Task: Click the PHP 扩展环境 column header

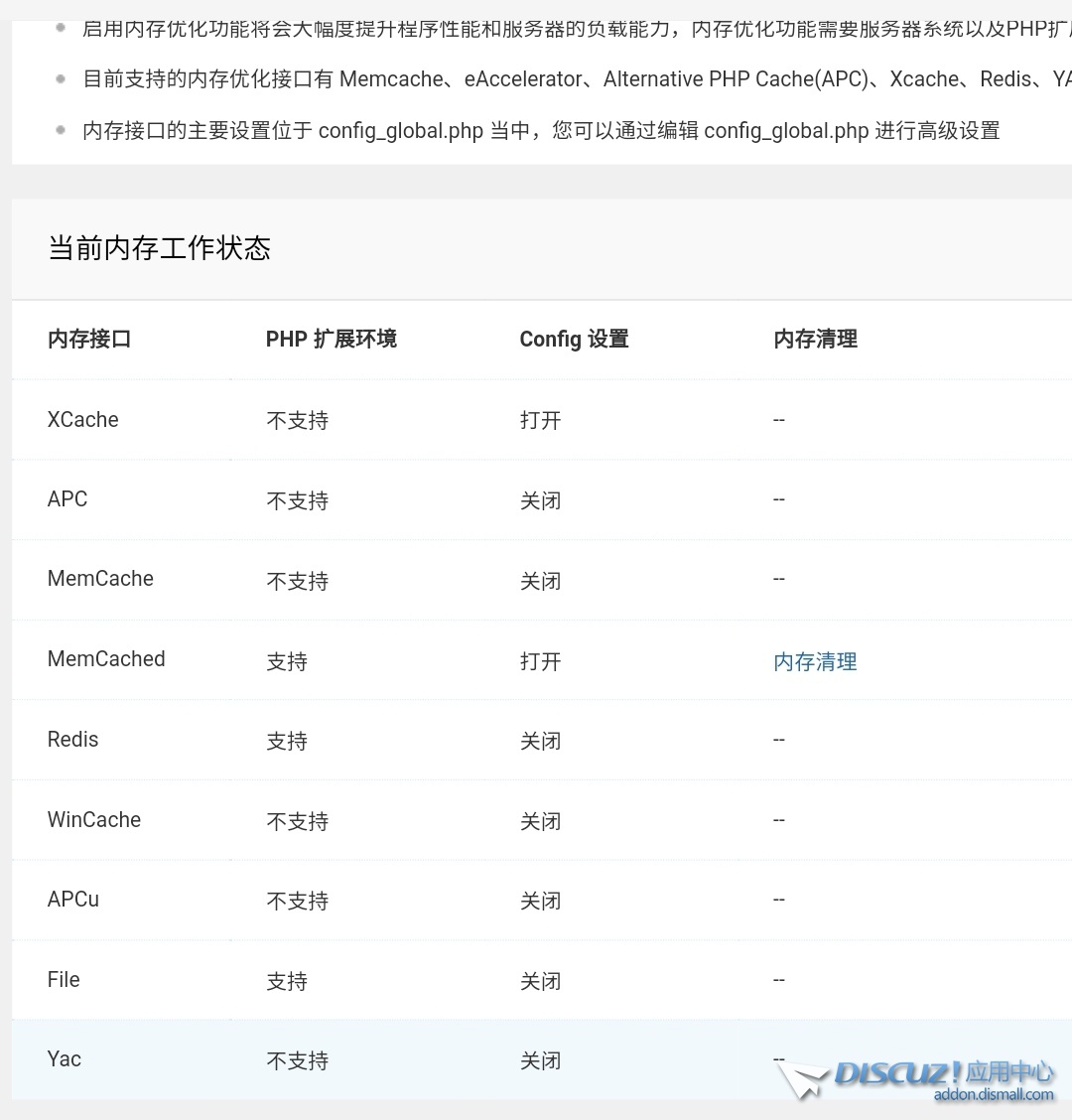Action: pos(331,339)
